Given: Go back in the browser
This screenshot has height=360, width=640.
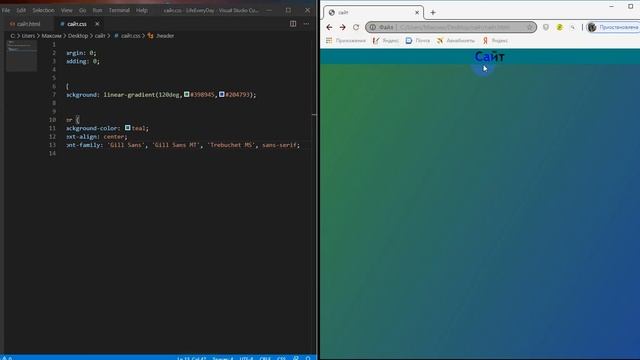Looking at the screenshot, I should pos(329,27).
